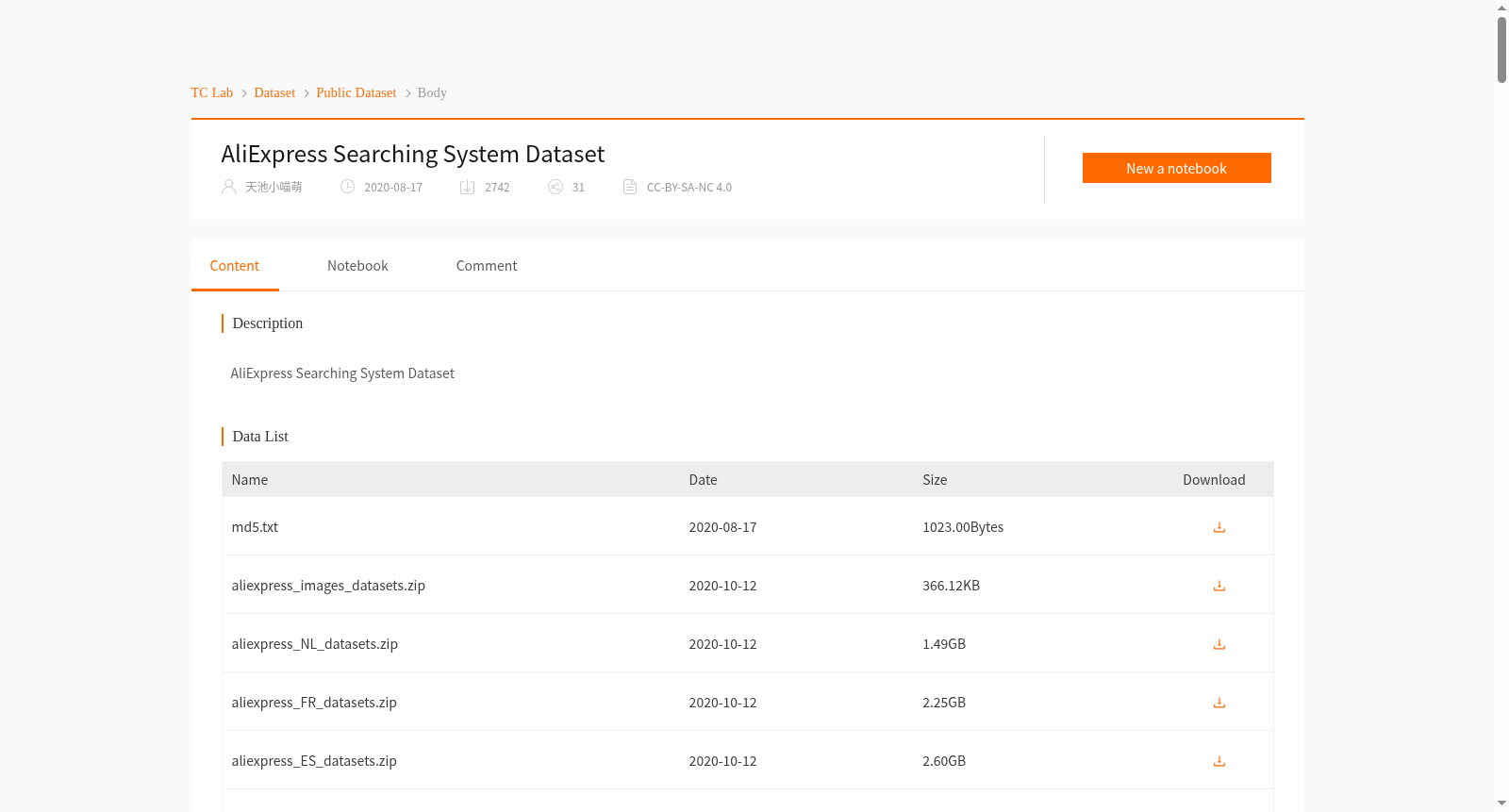Click the date in aliexpress_FR_datasets.zip row
The height and width of the screenshot is (812, 1509).
coord(723,703)
